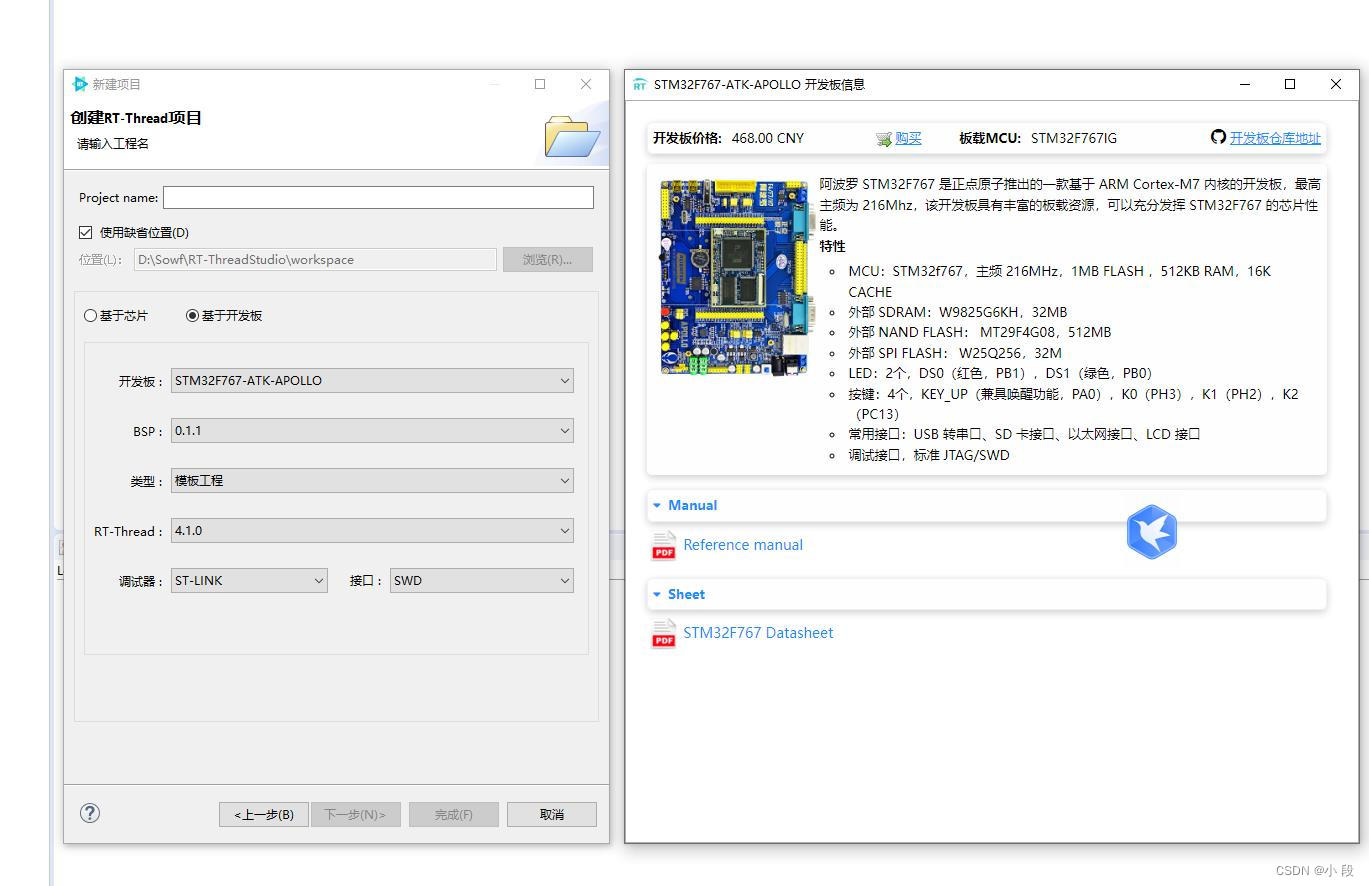Click the 取消 button
1369x886 pixels.
[x=552, y=814]
